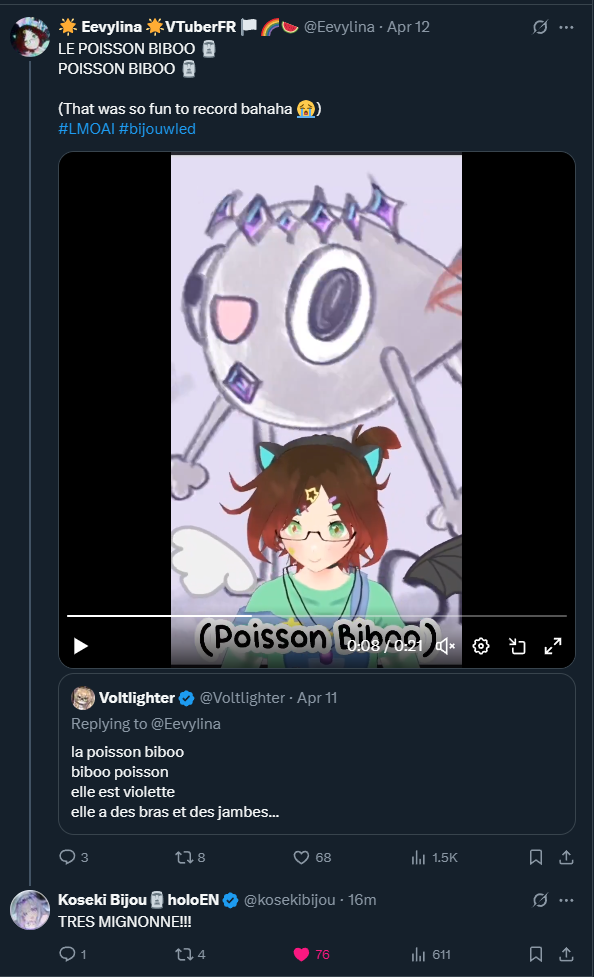
Task: Open the #bijouwled hashtag
Action: tap(157, 129)
